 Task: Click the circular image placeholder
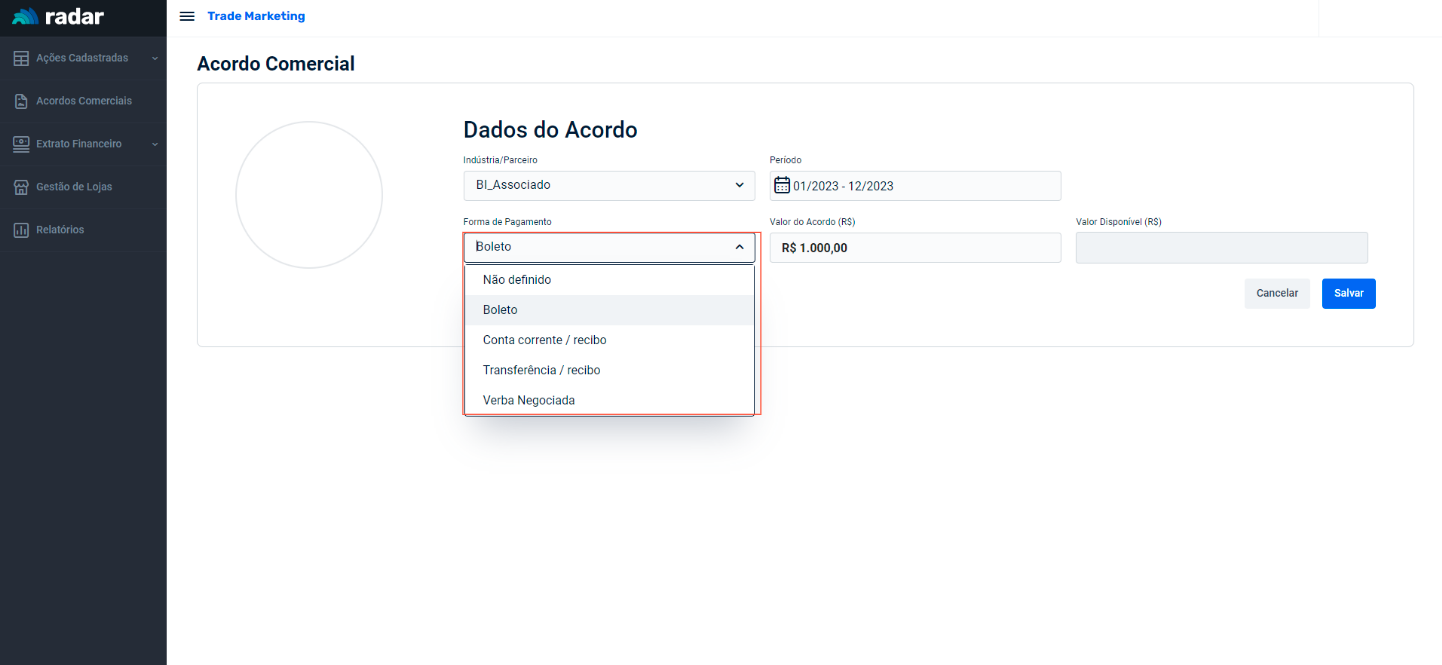pyautogui.click(x=309, y=195)
